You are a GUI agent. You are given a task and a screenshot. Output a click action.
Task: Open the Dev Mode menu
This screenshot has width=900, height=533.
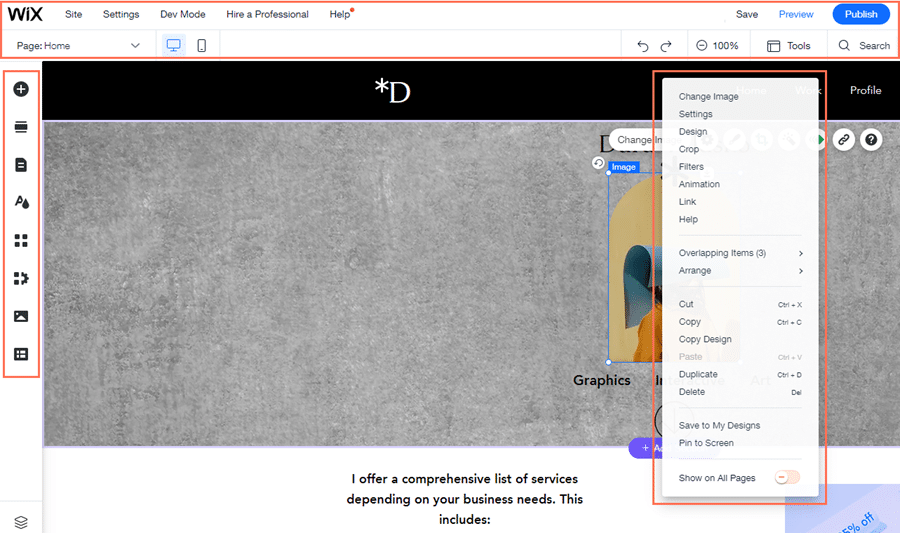click(182, 15)
